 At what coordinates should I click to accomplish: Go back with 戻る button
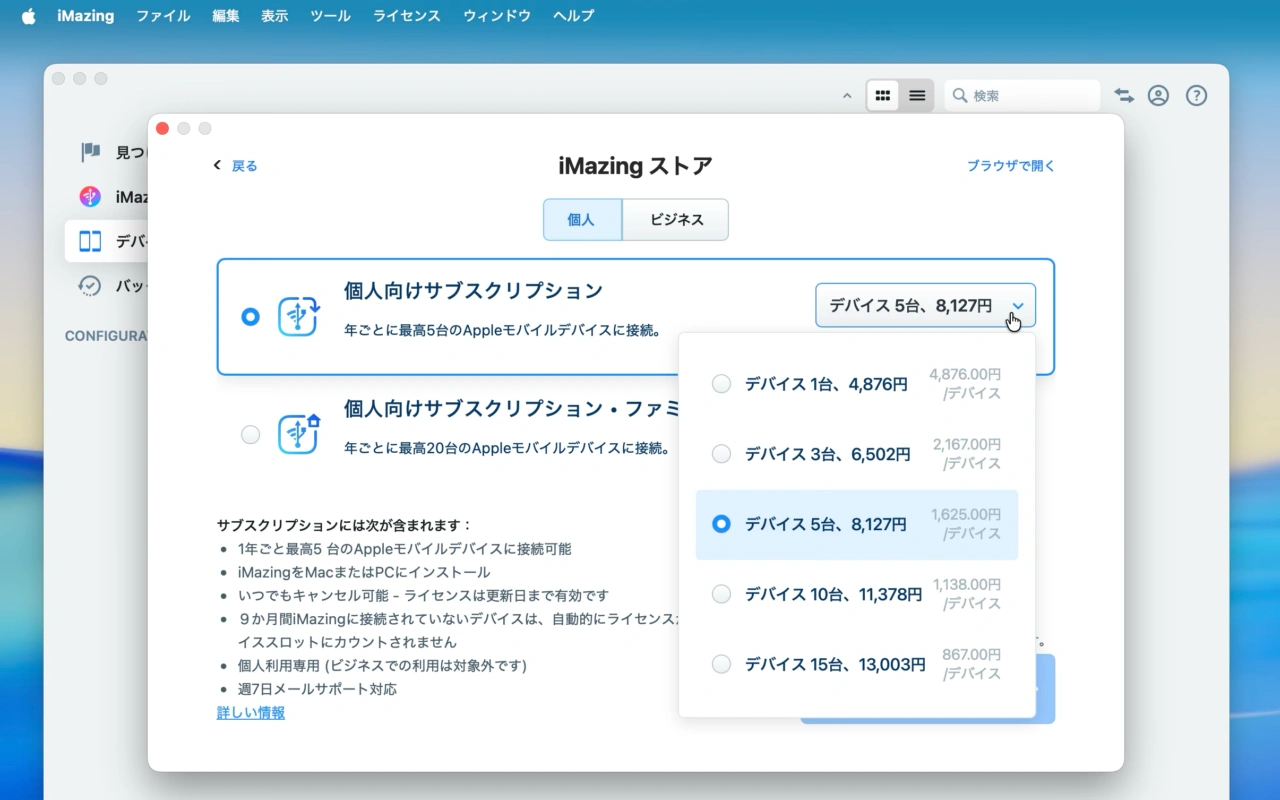tap(236, 166)
